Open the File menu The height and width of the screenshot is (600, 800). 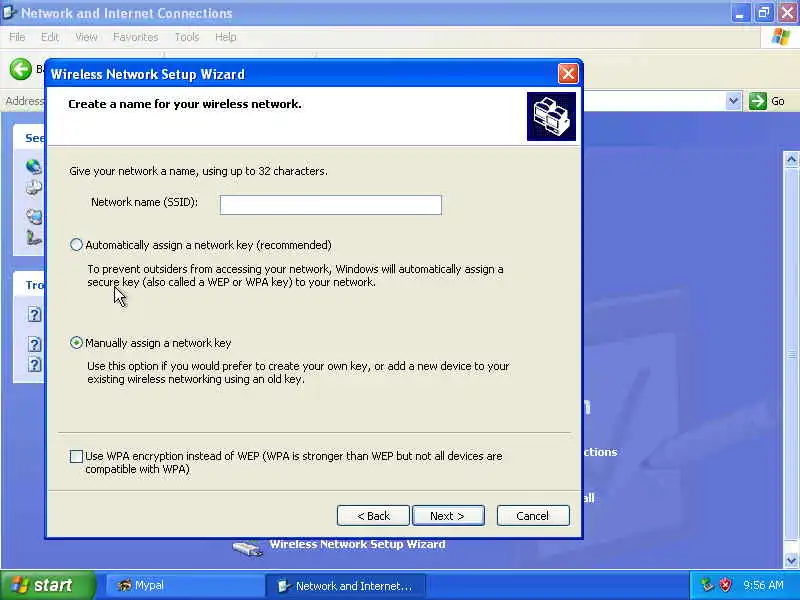17,37
